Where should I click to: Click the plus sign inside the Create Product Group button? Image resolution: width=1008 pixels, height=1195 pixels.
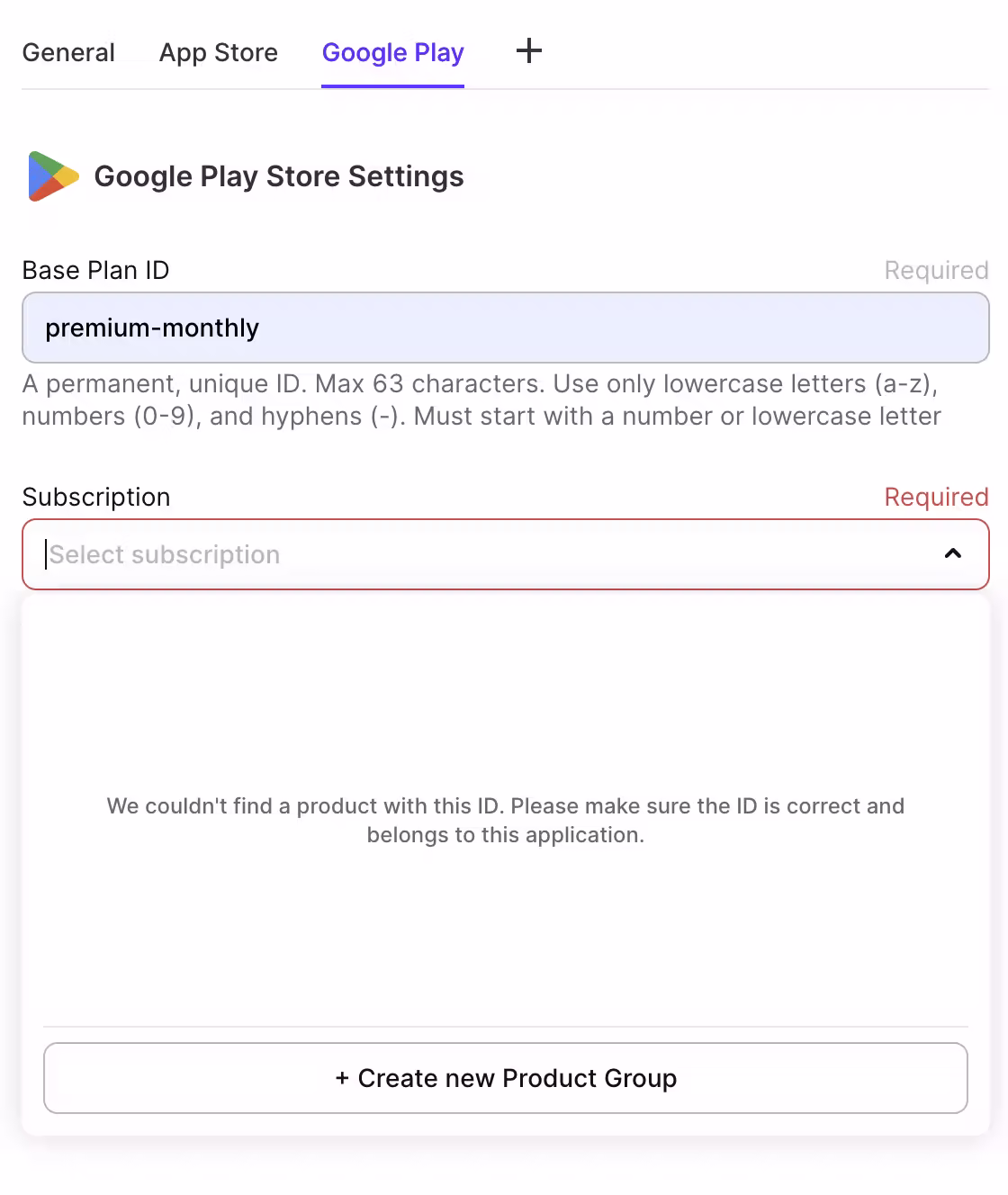click(342, 1078)
